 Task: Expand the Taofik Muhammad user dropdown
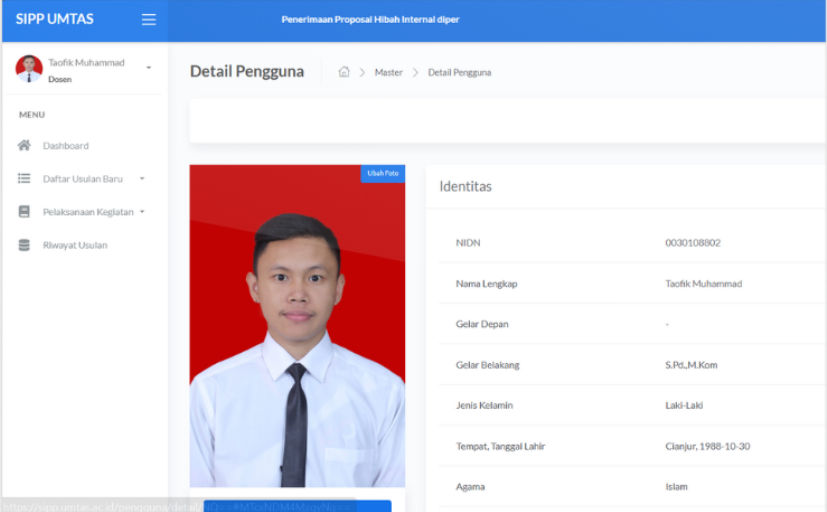149,67
